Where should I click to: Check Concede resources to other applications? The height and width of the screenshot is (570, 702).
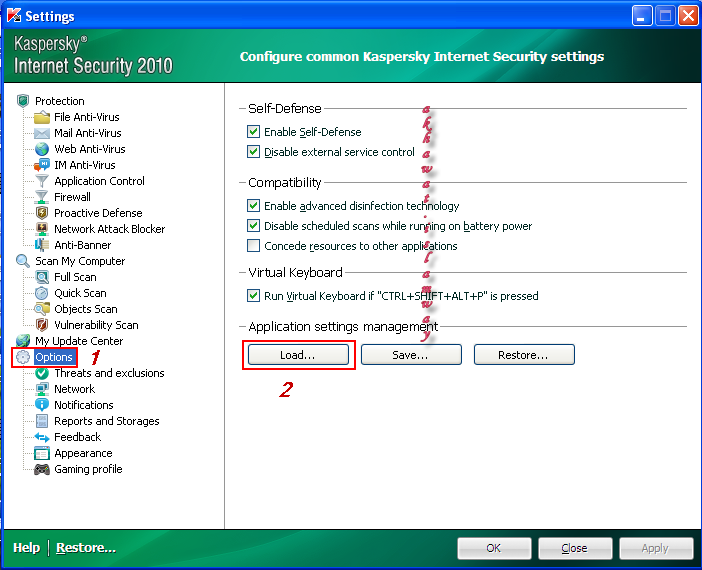pos(253,246)
